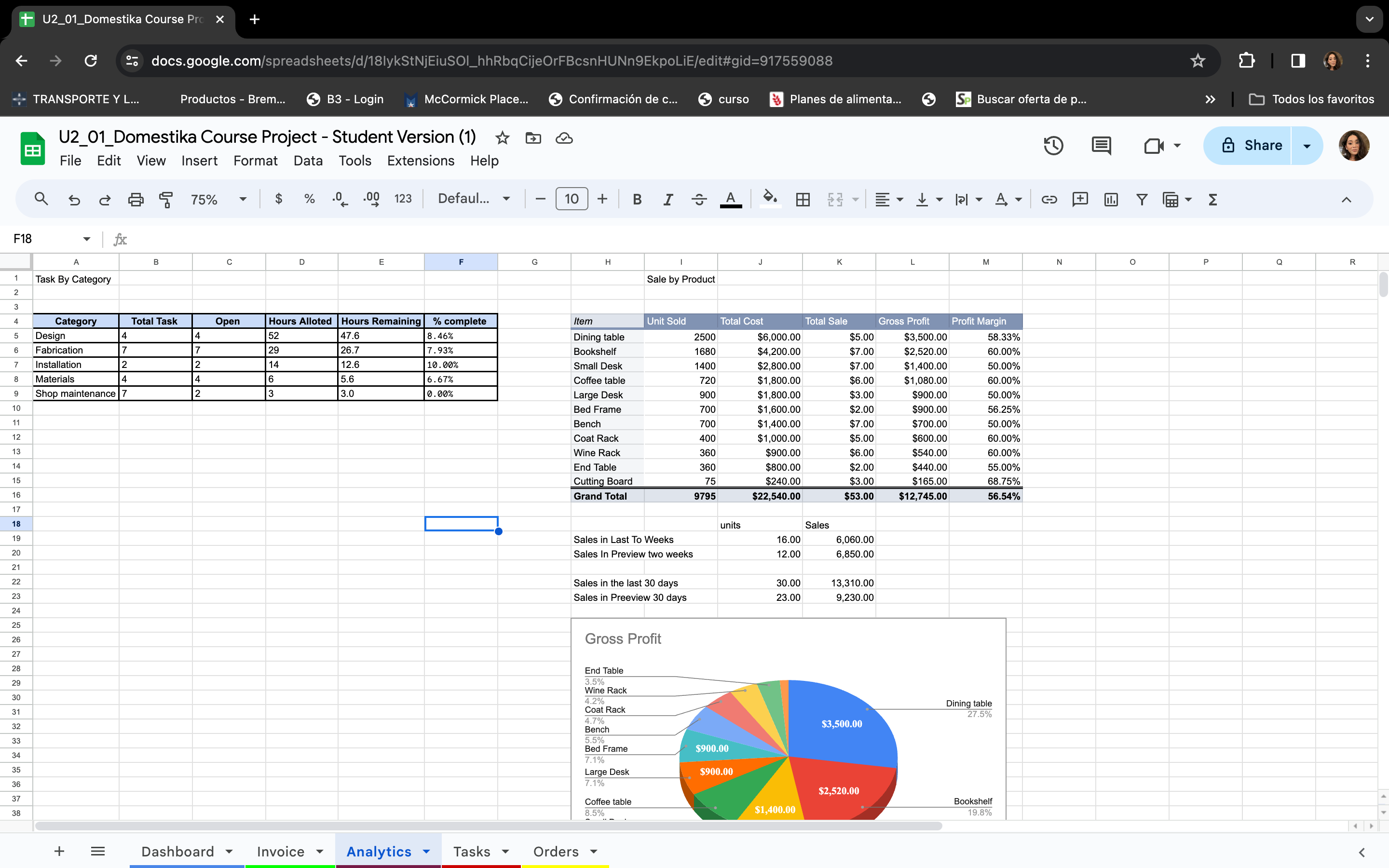Open more number formats 123

click(403, 199)
